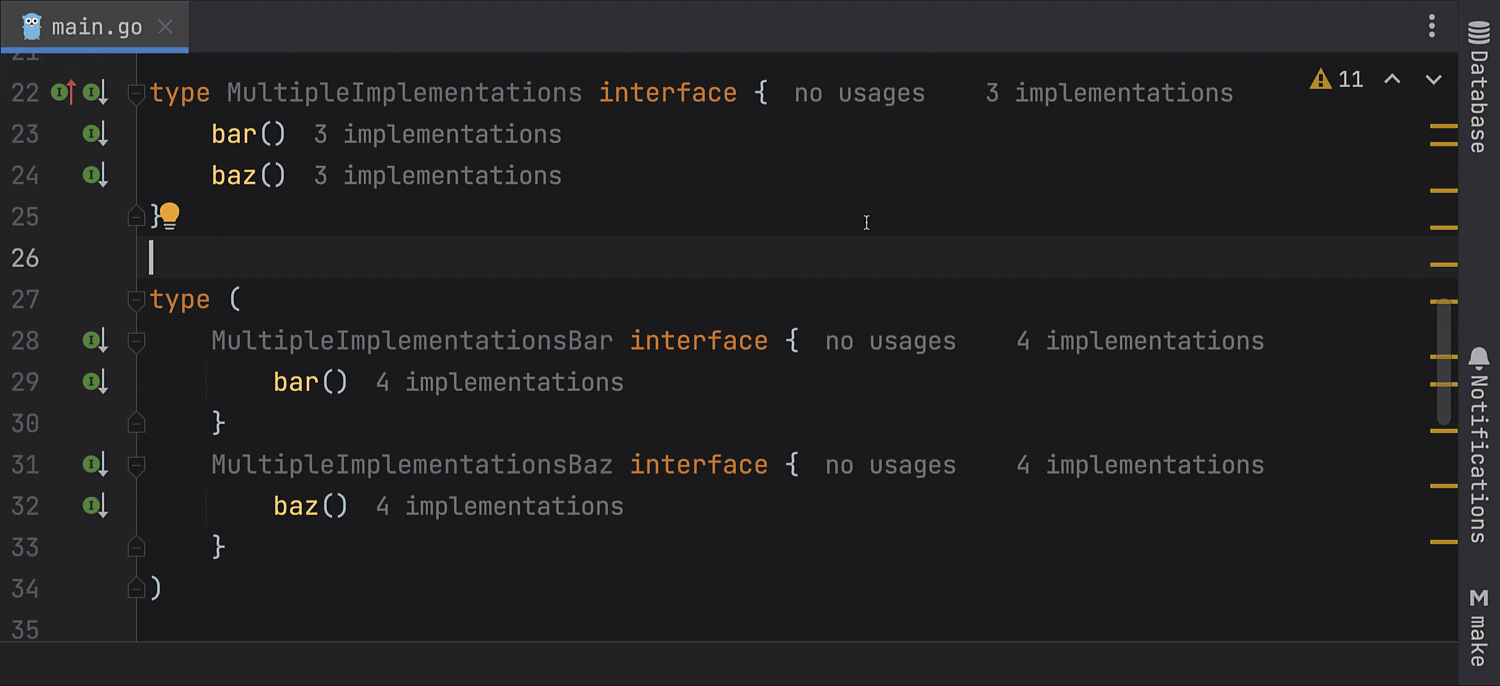
Task: Open the Notifications tool window
Action: pyautogui.click(x=1479, y=443)
